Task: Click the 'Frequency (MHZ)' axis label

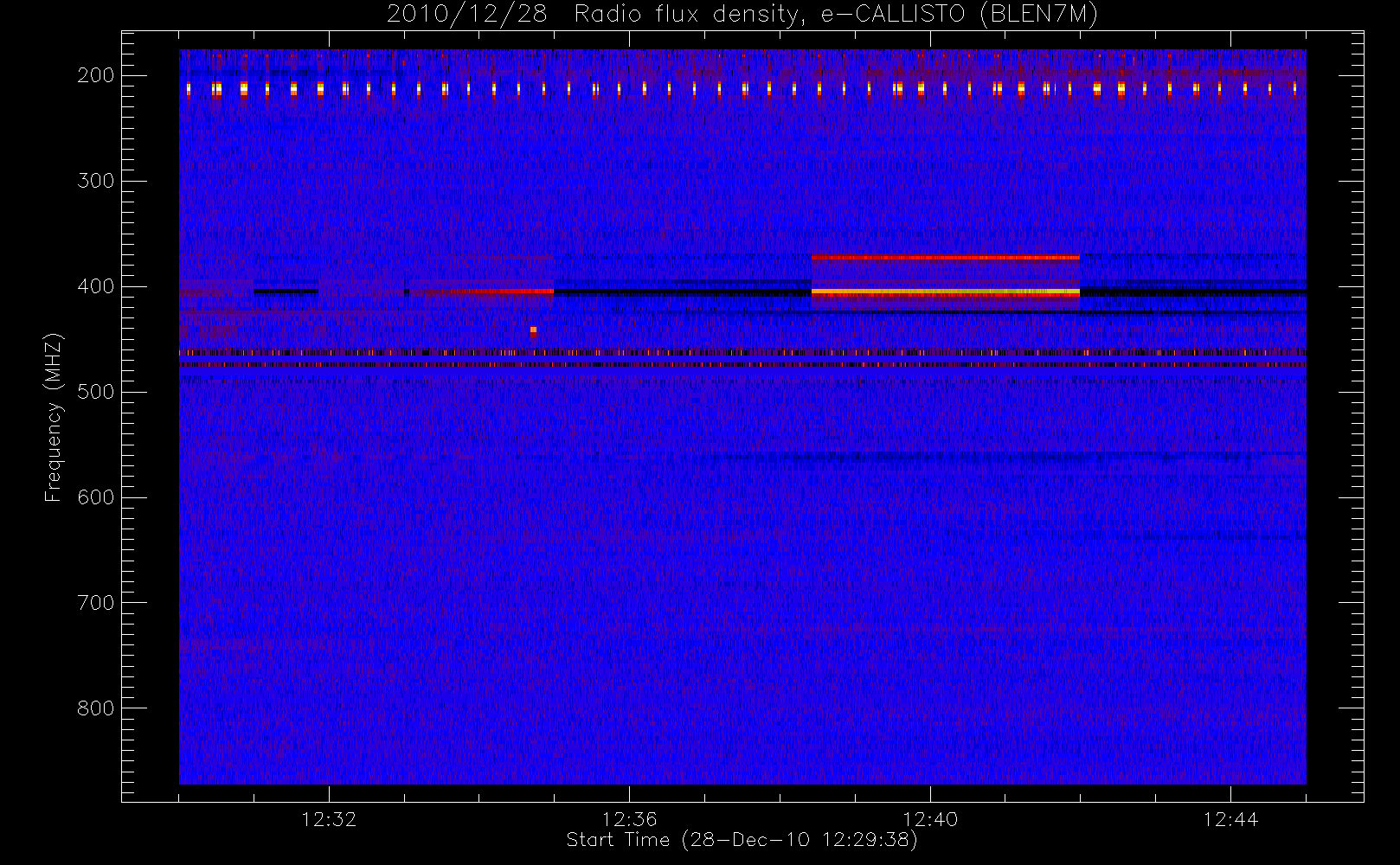Action: pos(54,417)
